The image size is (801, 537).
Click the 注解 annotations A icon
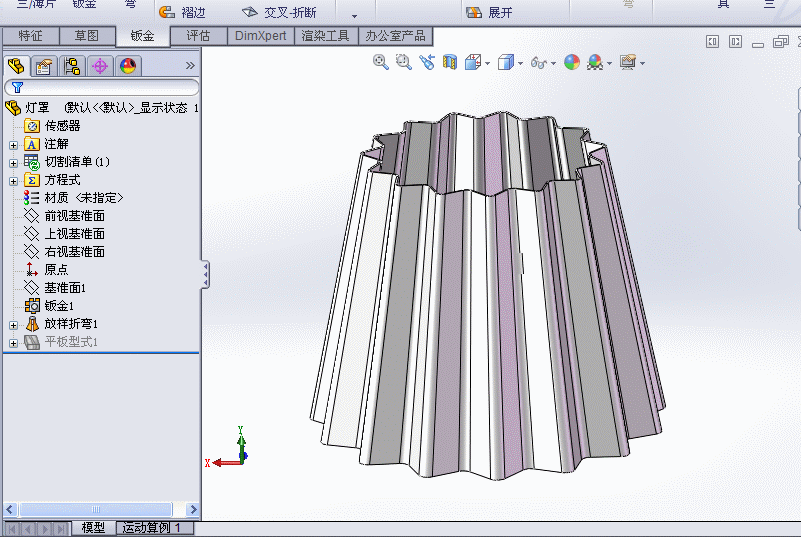coord(32,144)
